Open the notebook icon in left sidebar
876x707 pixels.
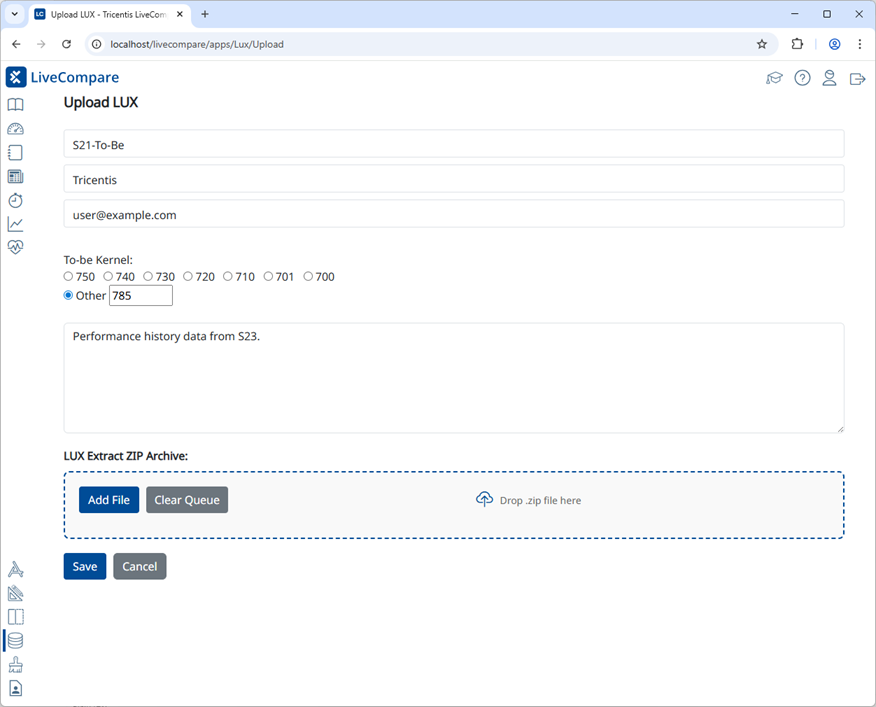pyautogui.click(x=15, y=152)
